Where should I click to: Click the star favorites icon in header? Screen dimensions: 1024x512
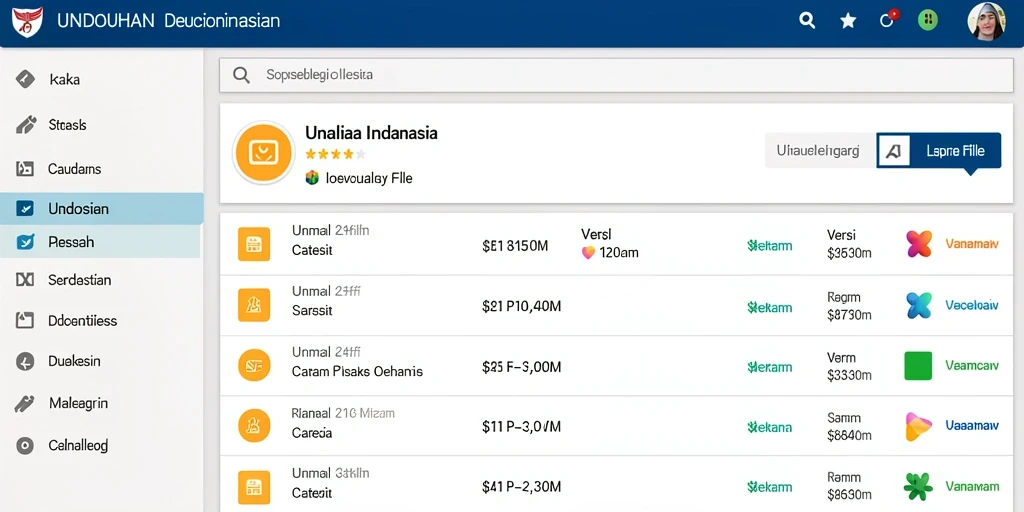coord(848,21)
